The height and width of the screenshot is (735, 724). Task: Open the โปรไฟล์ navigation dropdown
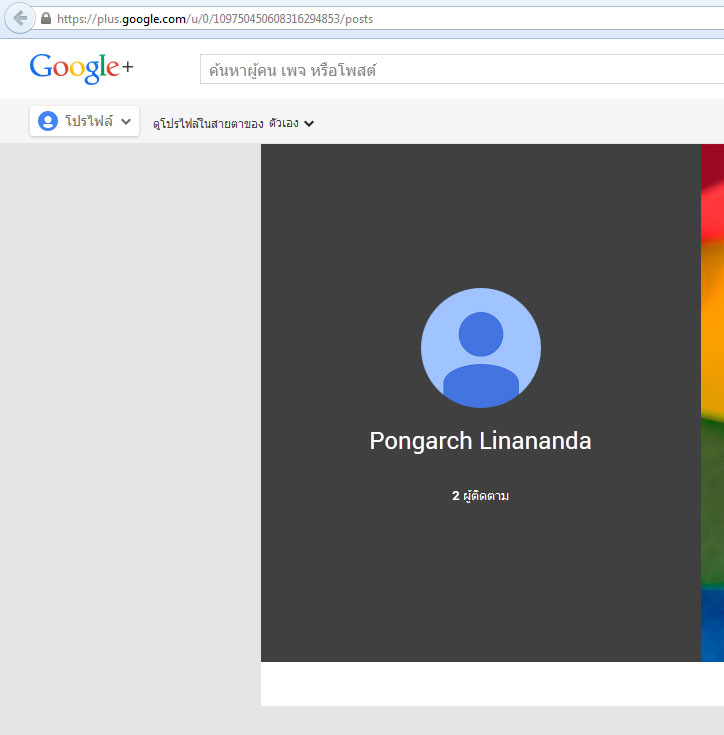tap(84, 121)
